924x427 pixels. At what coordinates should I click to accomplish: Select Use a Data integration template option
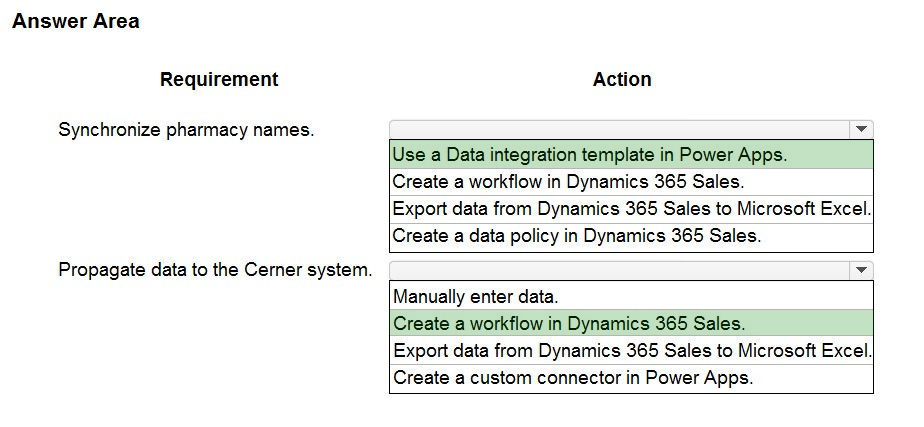pos(631,155)
